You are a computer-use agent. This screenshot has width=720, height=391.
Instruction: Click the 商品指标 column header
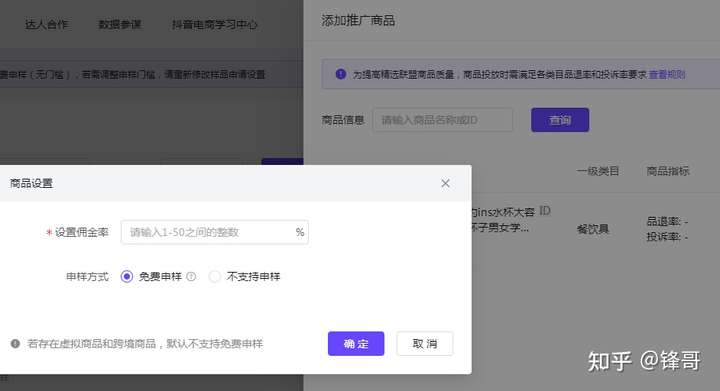(668, 171)
